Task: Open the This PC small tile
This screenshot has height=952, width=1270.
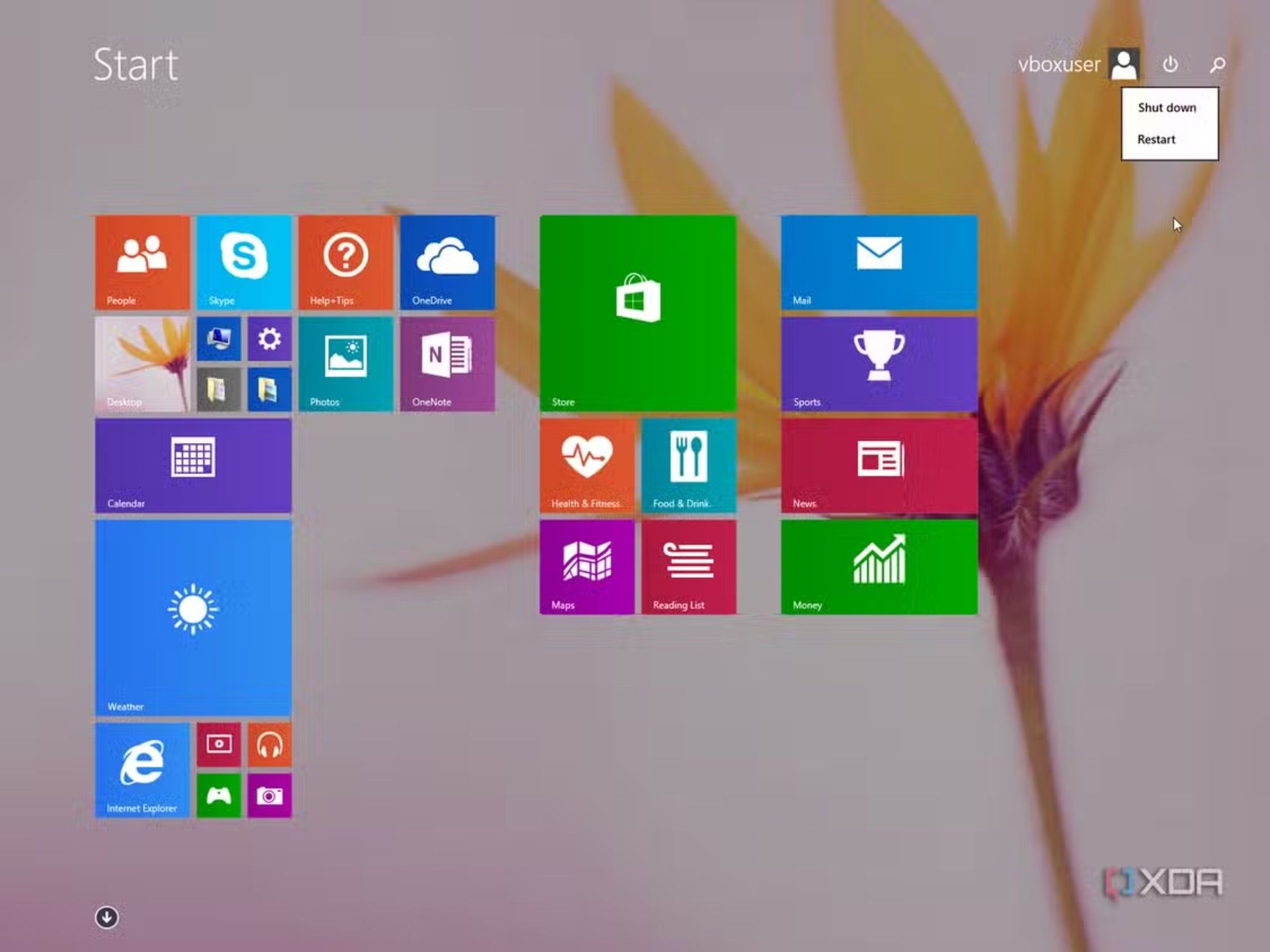Action: click(x=218, y=338)
